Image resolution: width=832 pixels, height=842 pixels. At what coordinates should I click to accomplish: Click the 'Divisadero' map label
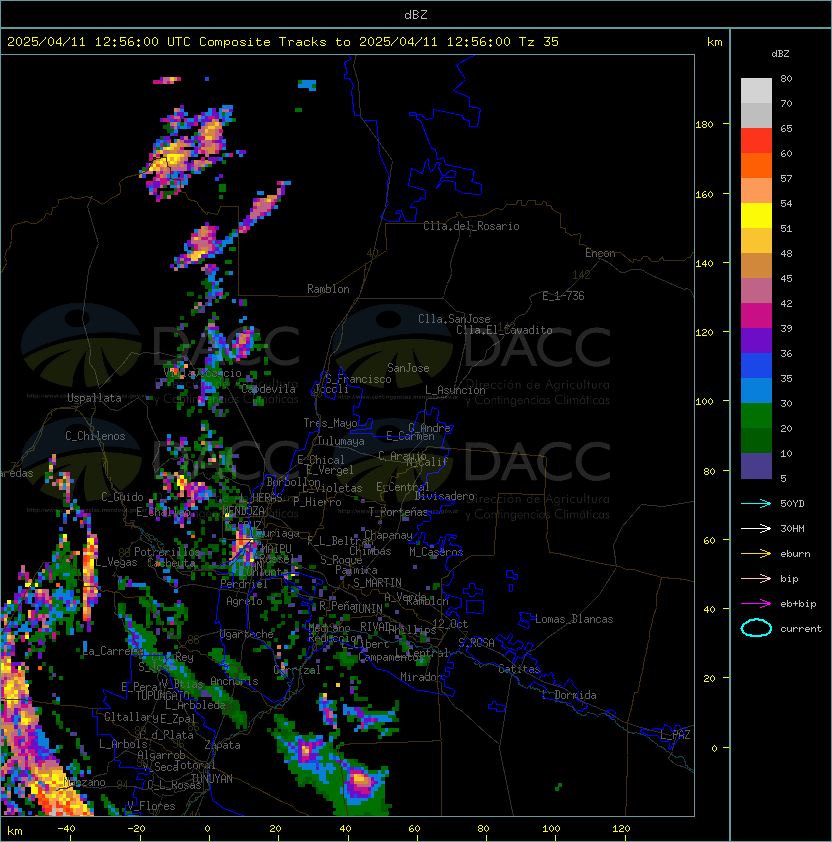click(444, 496)
